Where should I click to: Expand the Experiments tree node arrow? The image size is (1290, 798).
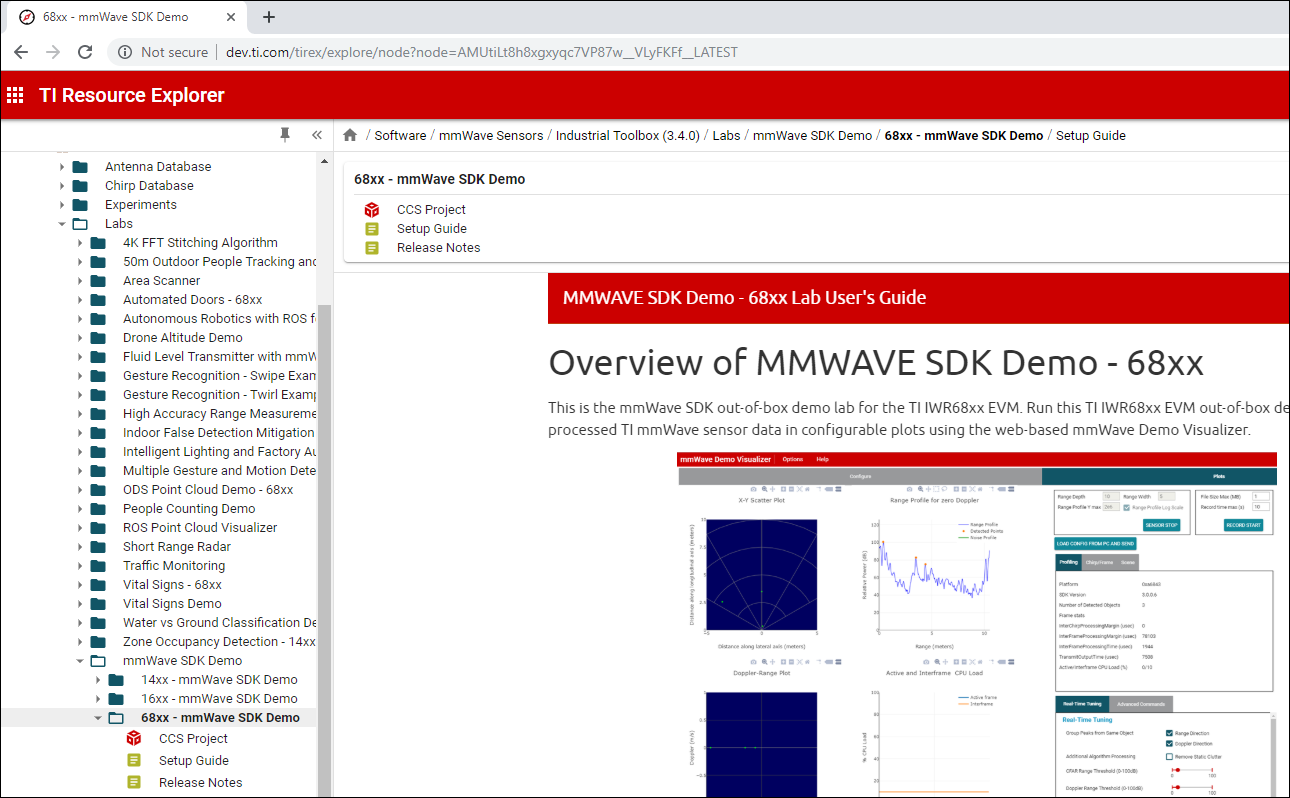[62, 205]
